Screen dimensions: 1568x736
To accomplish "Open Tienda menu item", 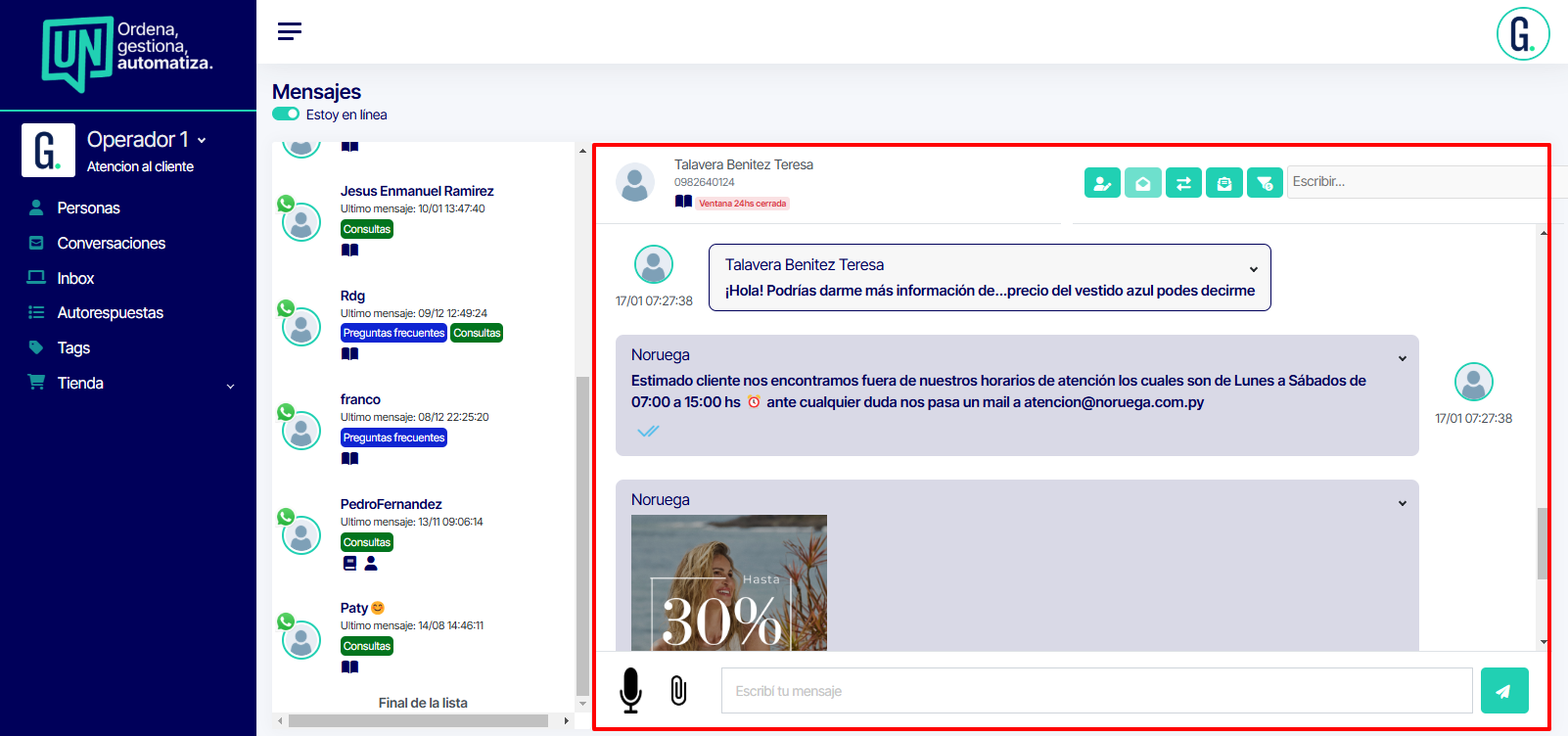I will pyautogui.click(x=80, y=383).
